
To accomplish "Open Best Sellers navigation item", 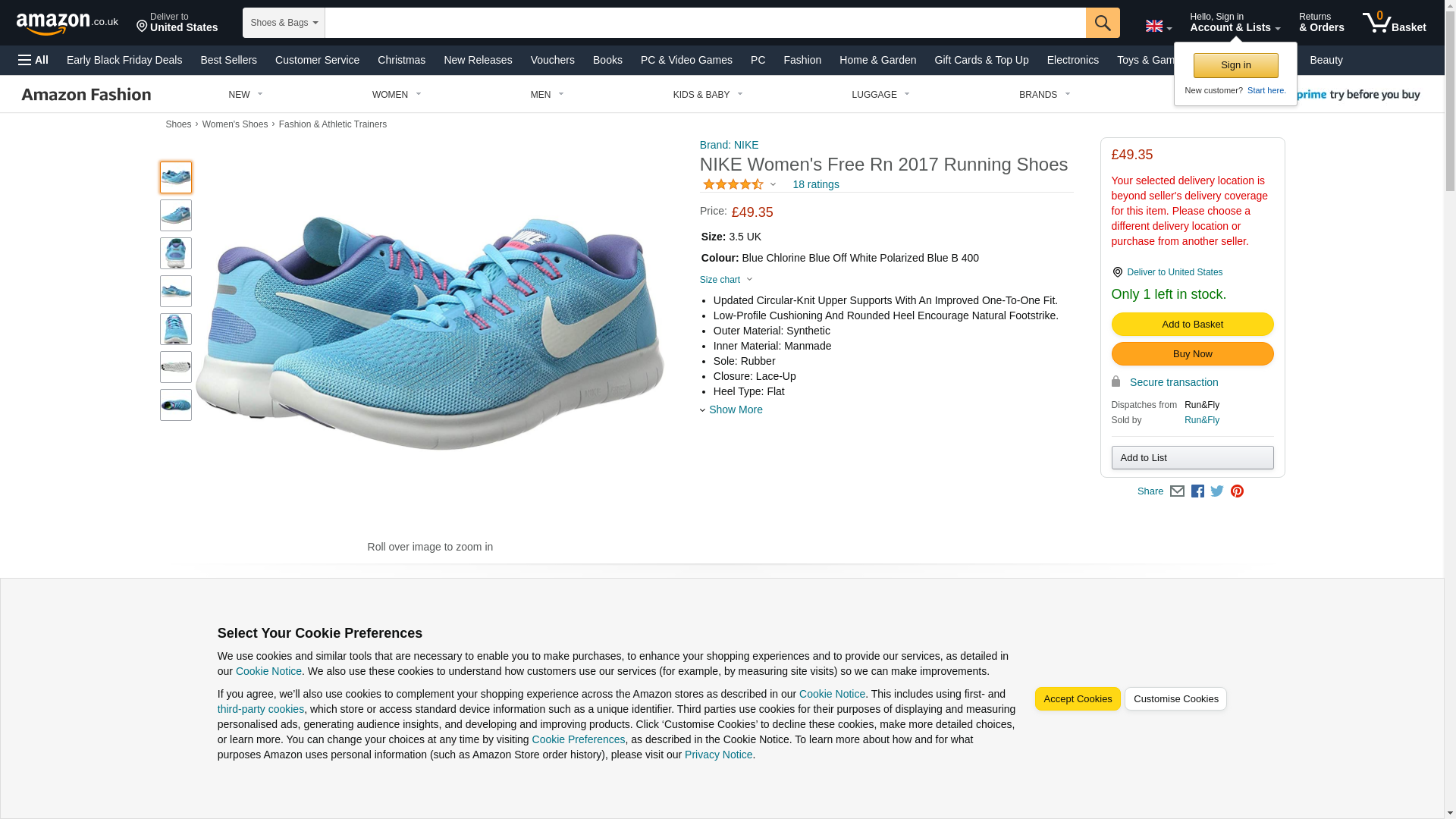I will coord(228,60).
